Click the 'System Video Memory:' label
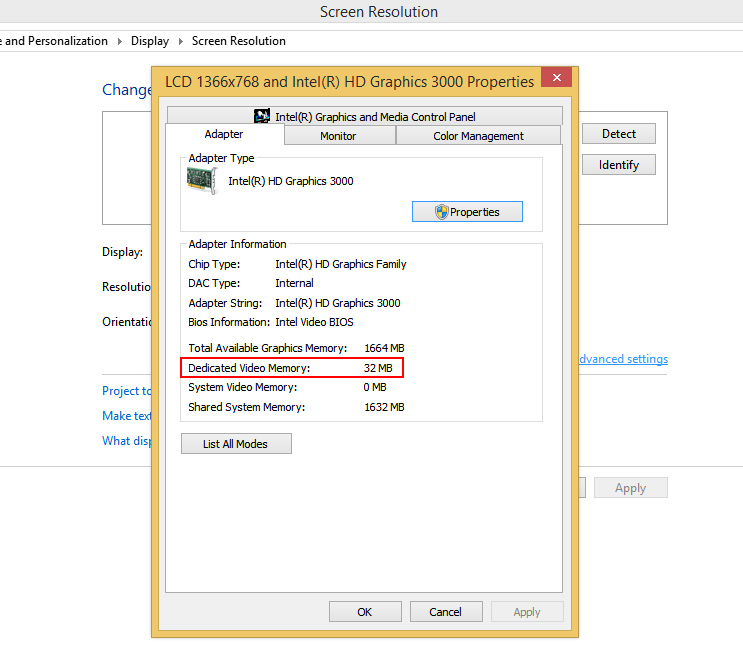This screenshot has height=648, width=743. tap(243, 387)
